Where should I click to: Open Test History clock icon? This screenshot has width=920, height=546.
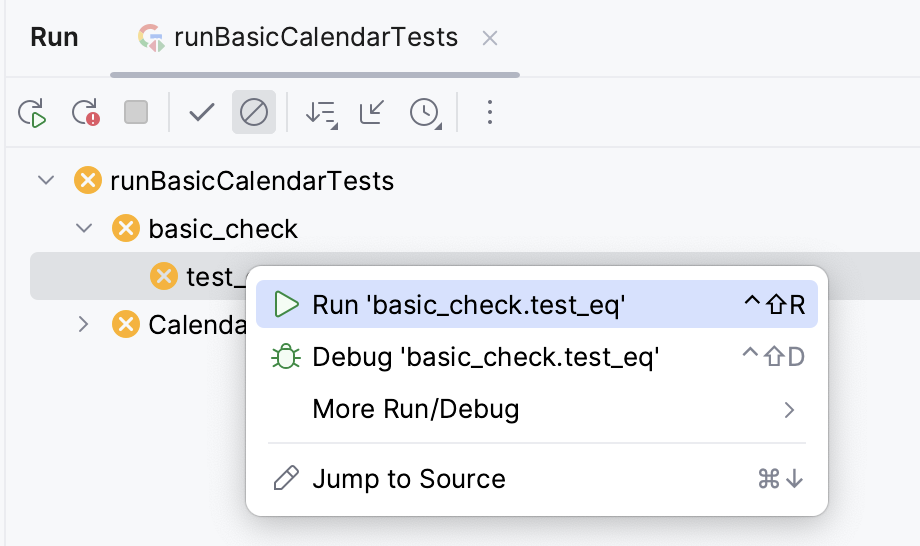[x=425, y=112]
